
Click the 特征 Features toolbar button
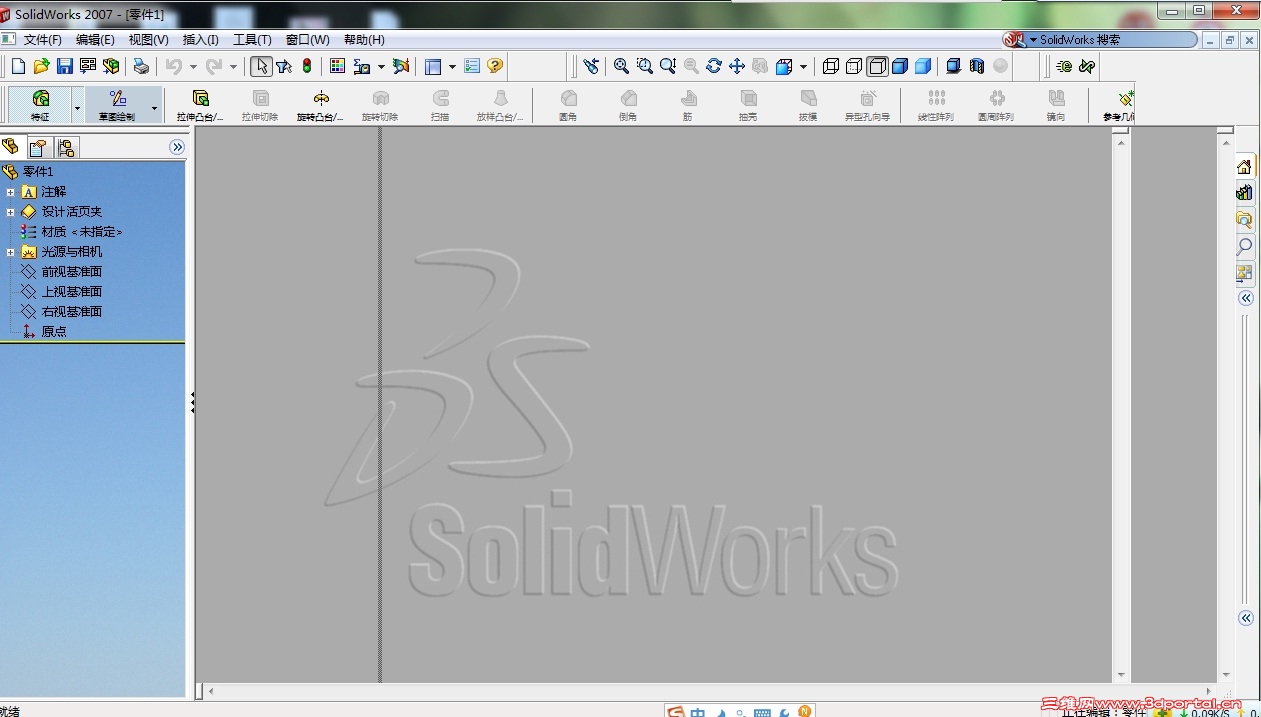[x=41, y=104]
